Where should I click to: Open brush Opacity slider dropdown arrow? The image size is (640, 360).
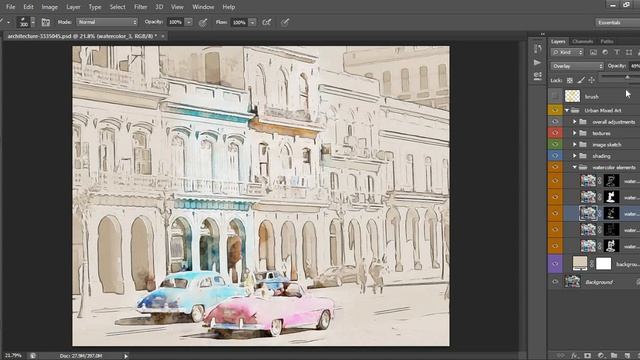[x=189, y=22]
